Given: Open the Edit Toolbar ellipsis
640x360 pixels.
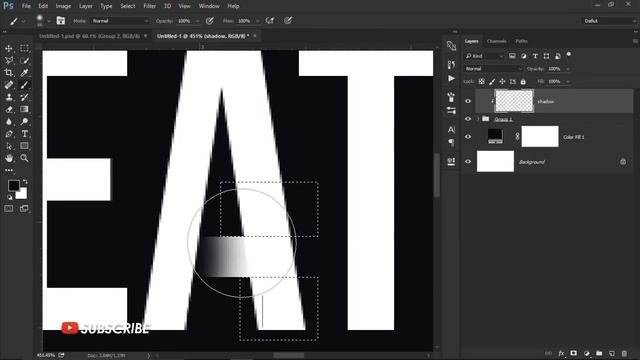Looking at the screenshot, I should tap(9, 170).
